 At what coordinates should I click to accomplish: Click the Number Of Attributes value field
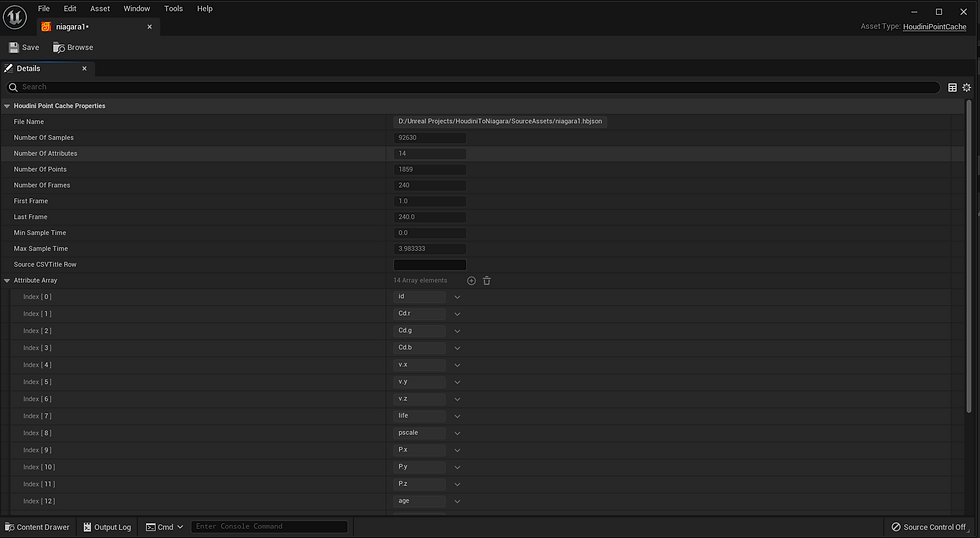pos(430,153)
